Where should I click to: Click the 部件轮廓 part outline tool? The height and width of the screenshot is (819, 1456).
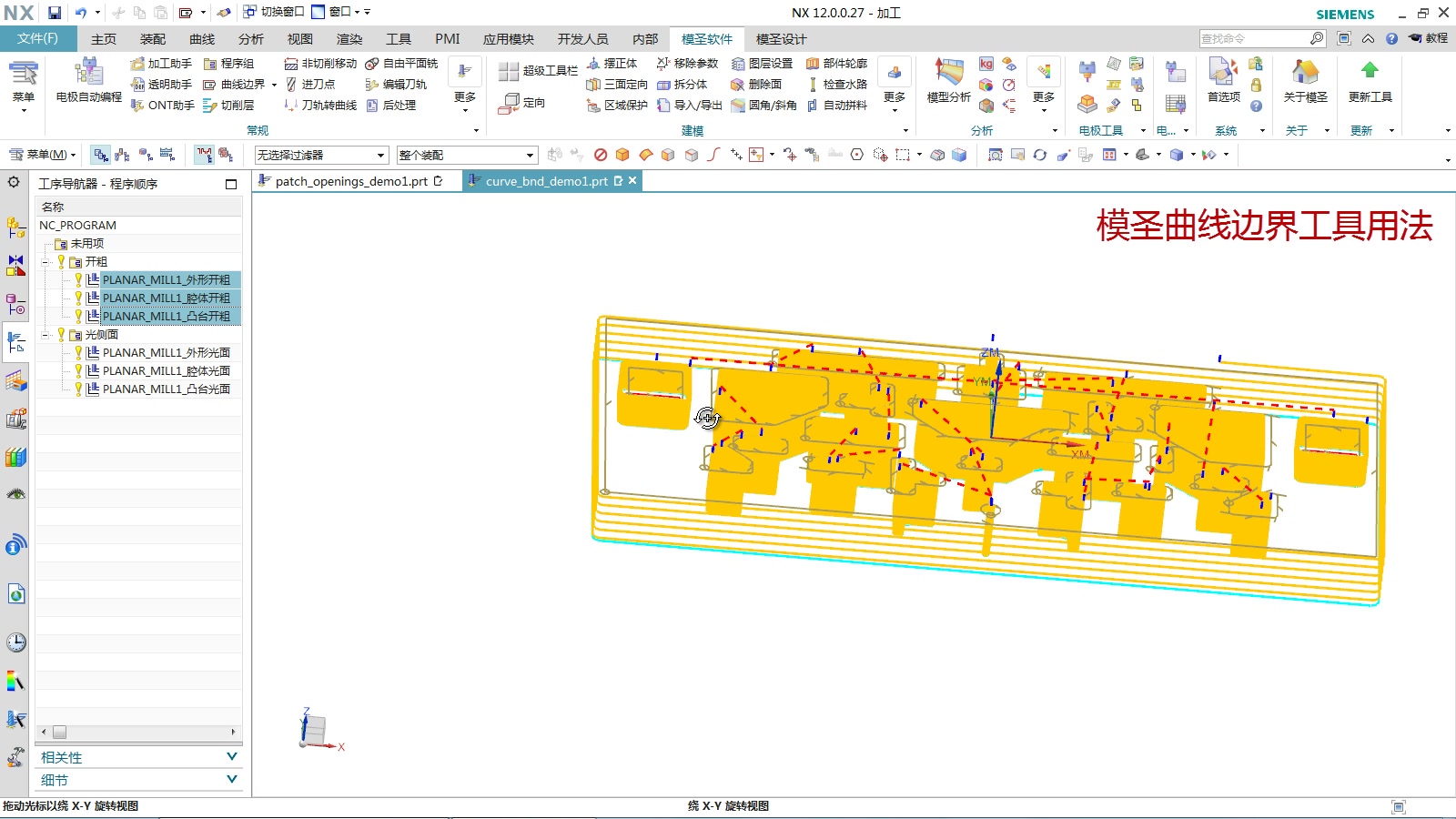[836, 64]
